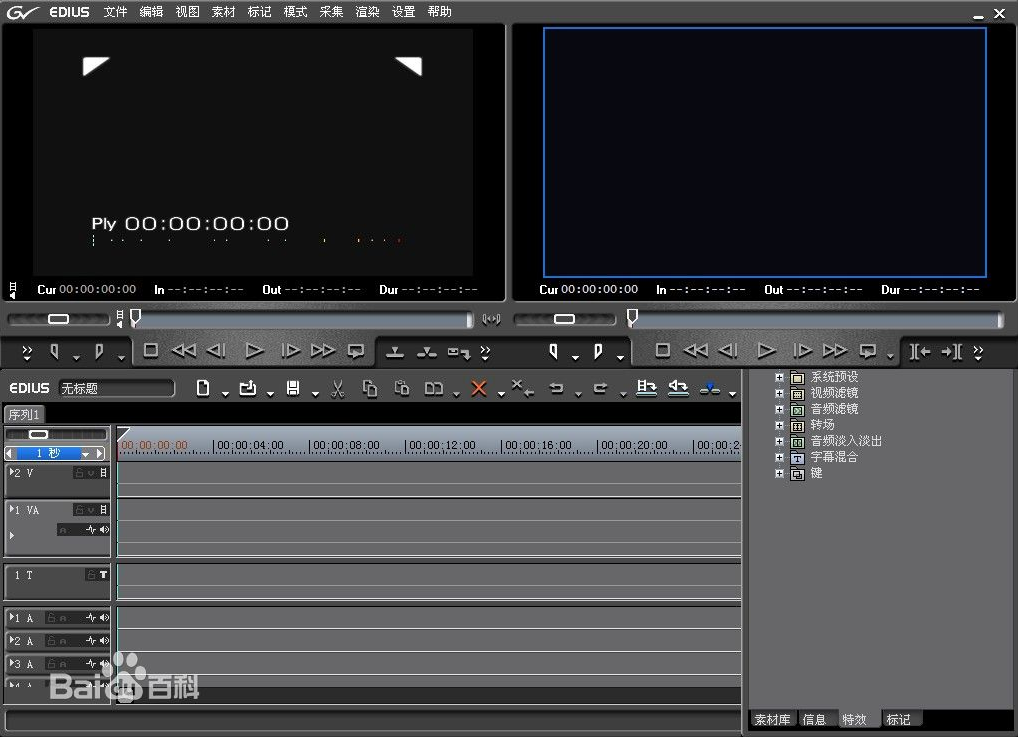The image size is (1018, 737).
Task: Click Set In point icon on the recorder monitor
Action: [x=553, y=351]
